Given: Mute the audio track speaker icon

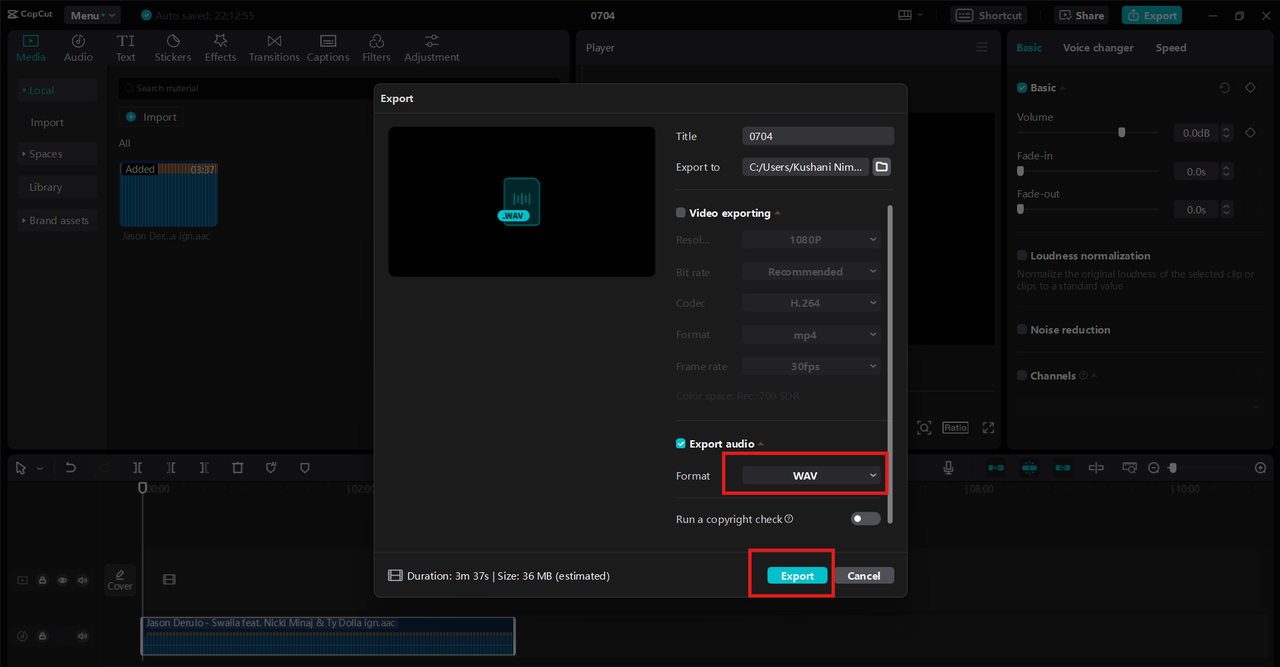Looking at the screenshot, I should coord(82,636).
